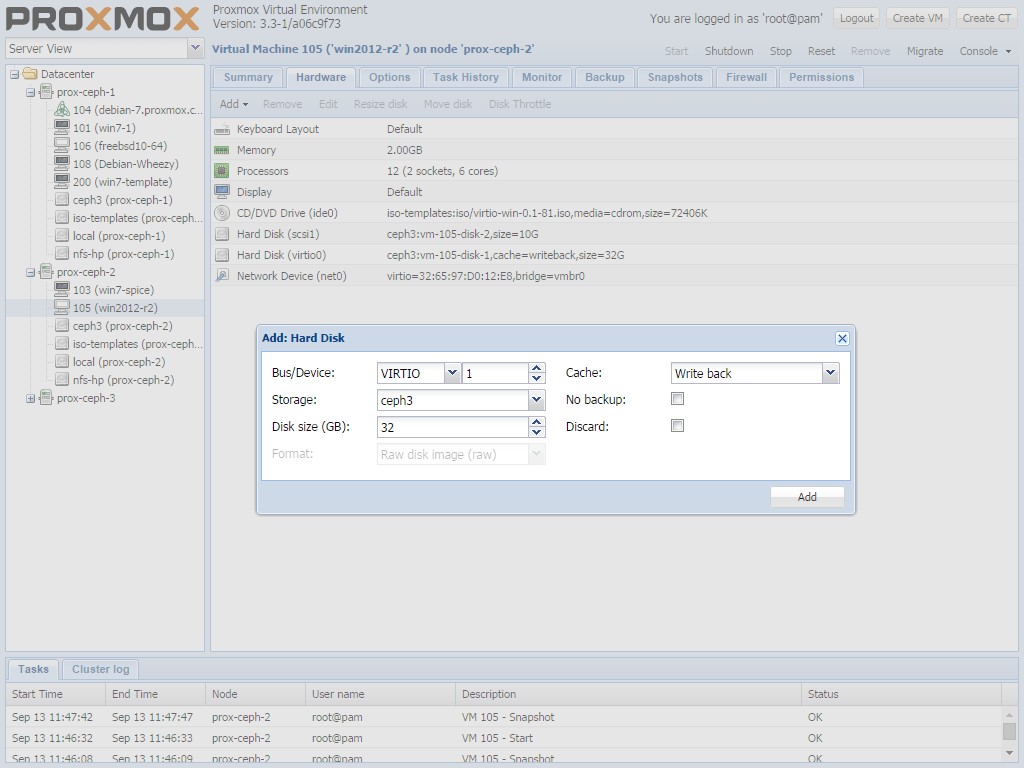Image resolution: width=1024 pixels, height=768 pixels.
Task: Click the Network Device net0 icon
Action: pyautogui.click(x=222, y=276)
